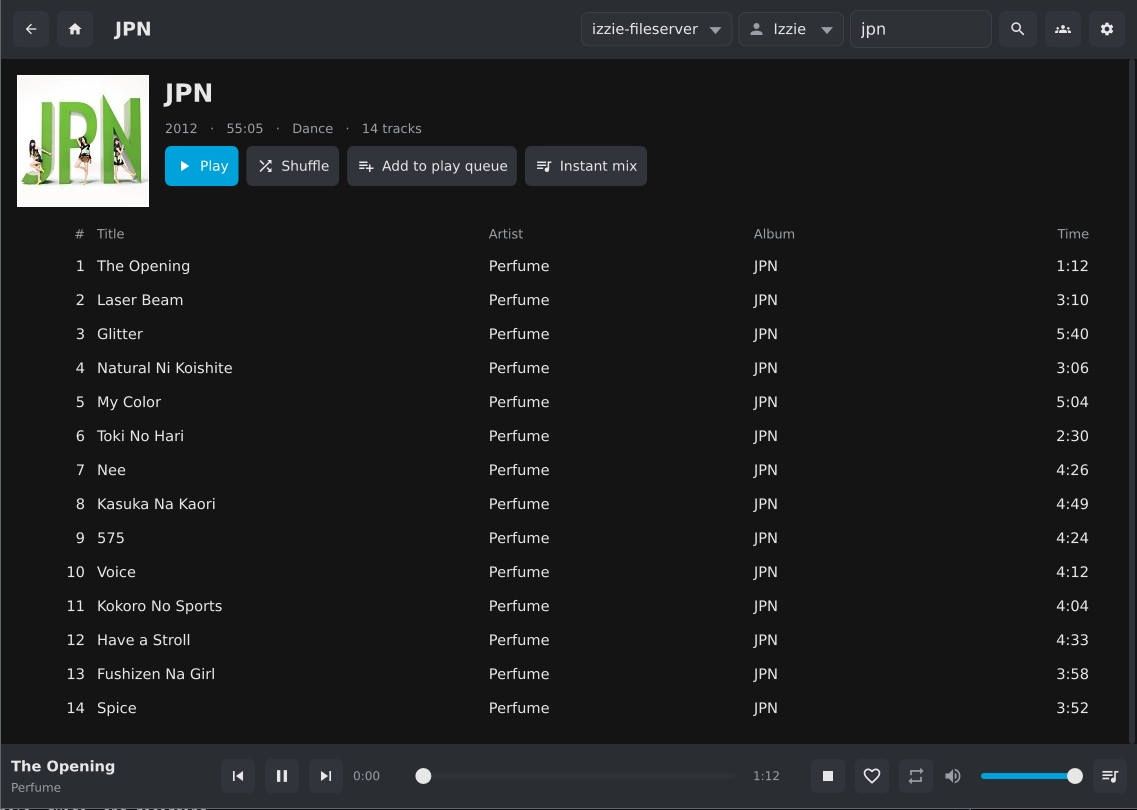
Task: Click Perfume artist in Laser Beam row
Action: click(518, 300)
